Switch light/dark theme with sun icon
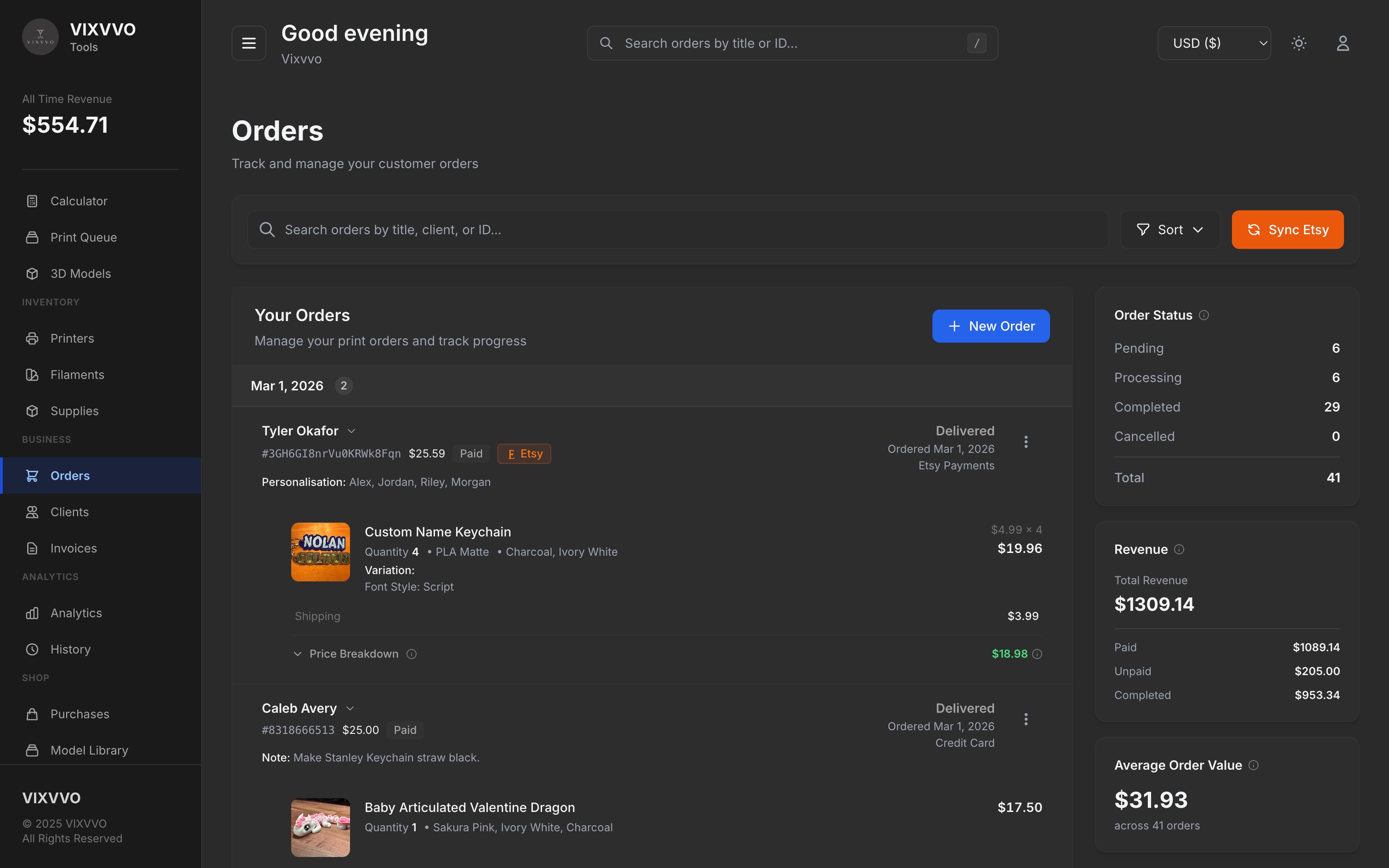The image size is (1389, 868). point(1299,43)
